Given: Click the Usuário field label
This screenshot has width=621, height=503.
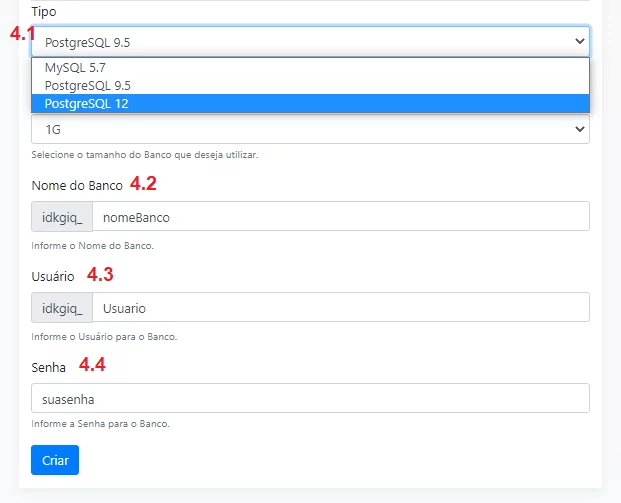Looking at the screenshot, I should click(53, 276).
